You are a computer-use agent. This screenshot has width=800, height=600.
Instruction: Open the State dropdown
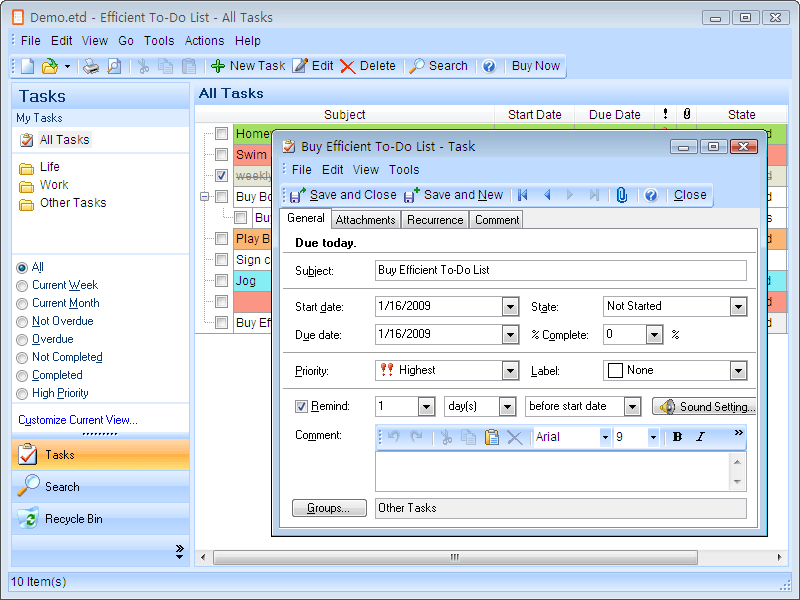tap(736, 306)
